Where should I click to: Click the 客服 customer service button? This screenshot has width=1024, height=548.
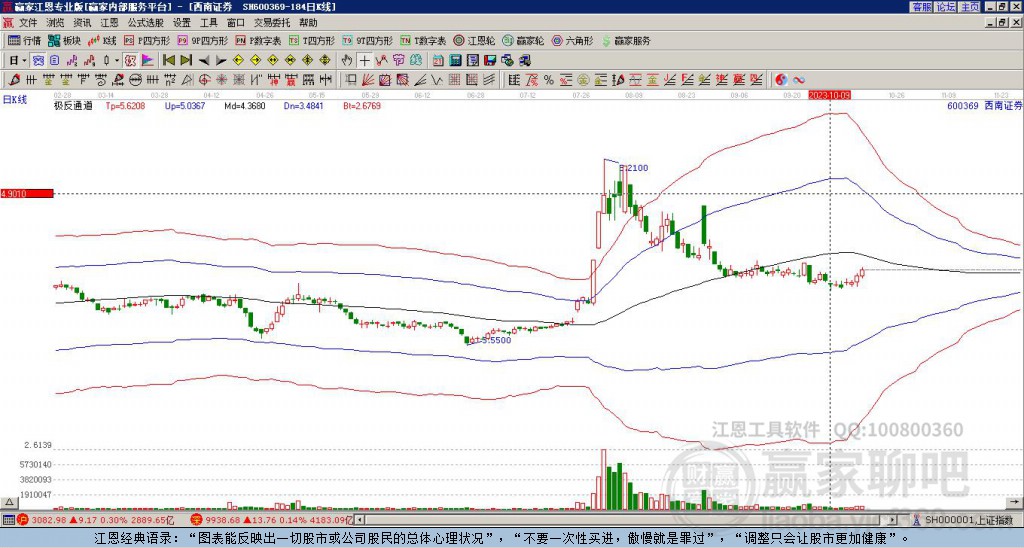pos(921,7)
